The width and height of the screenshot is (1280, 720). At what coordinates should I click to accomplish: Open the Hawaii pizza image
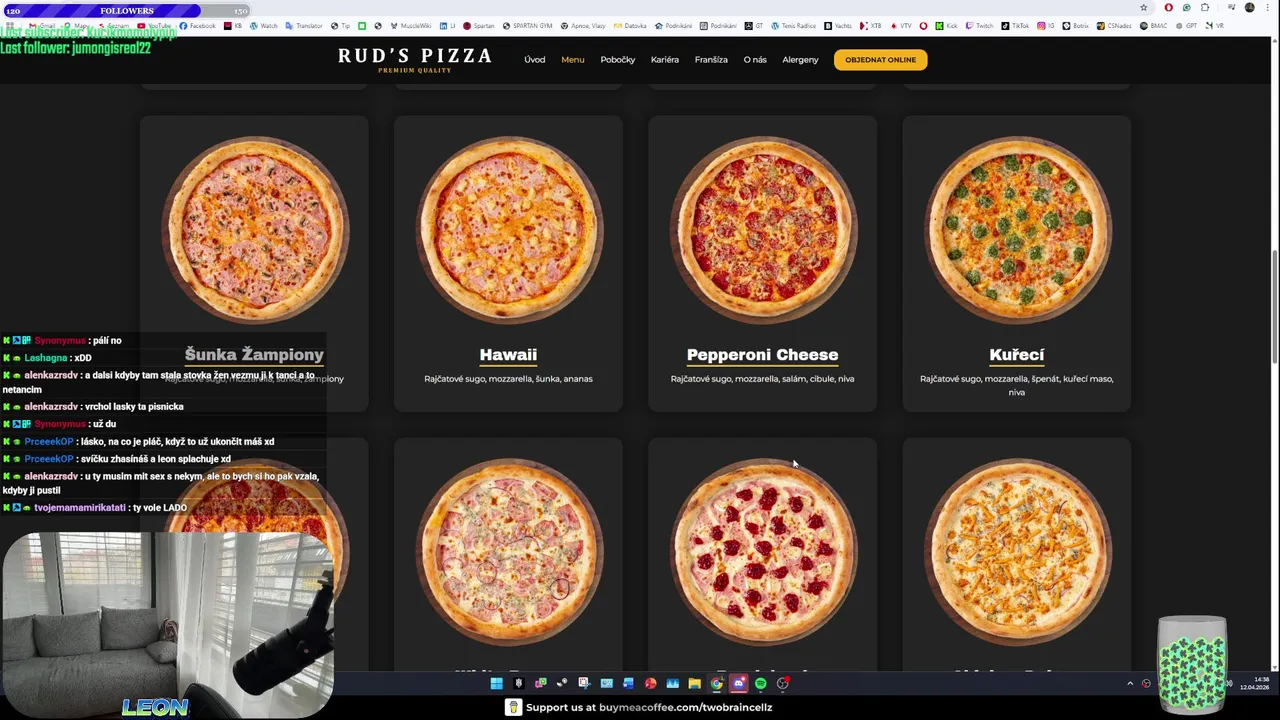pyautogui.click(x=508, y=230)
